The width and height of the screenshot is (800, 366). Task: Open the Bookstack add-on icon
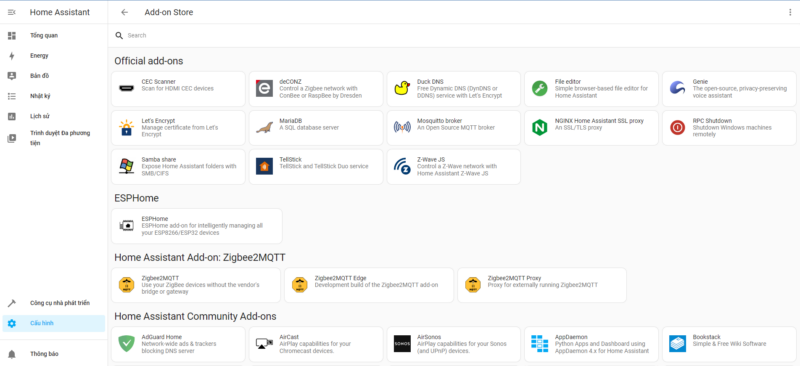678,344
